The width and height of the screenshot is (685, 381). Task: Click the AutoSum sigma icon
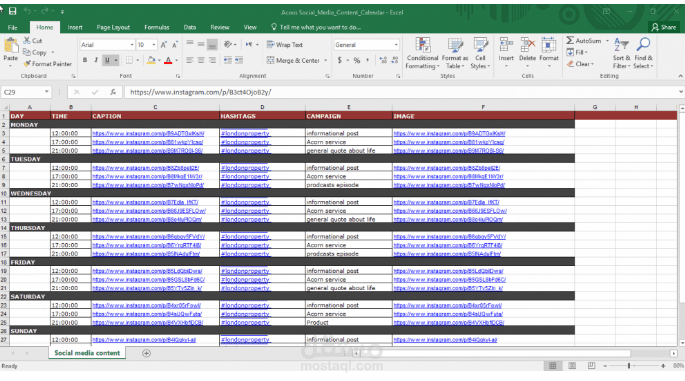(570, 40)
